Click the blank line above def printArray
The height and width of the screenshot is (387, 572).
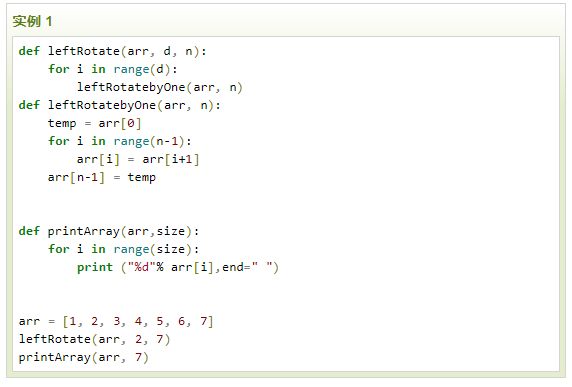286,213
